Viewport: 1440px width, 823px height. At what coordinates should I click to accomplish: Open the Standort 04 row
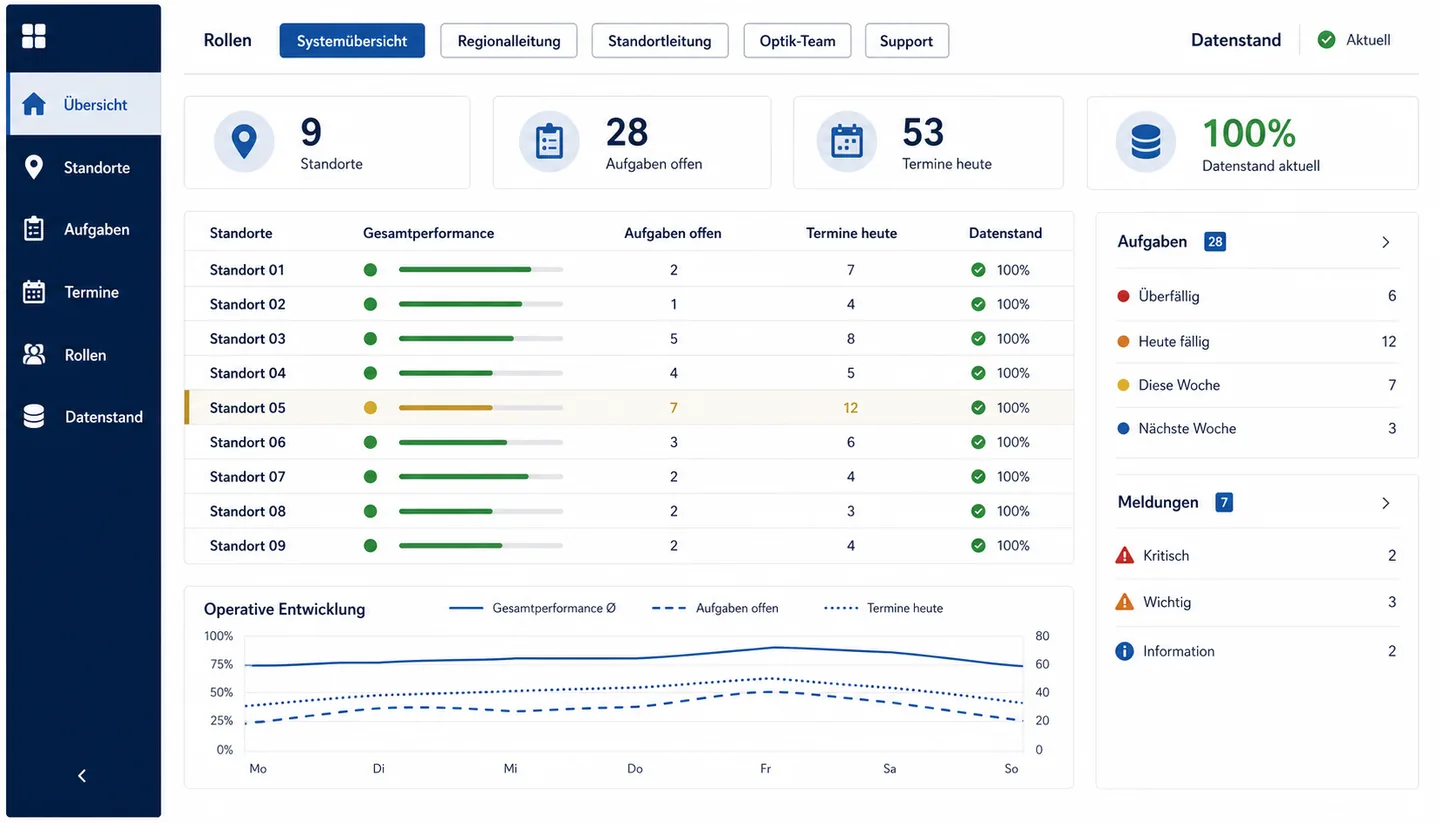tap(629, 373)
